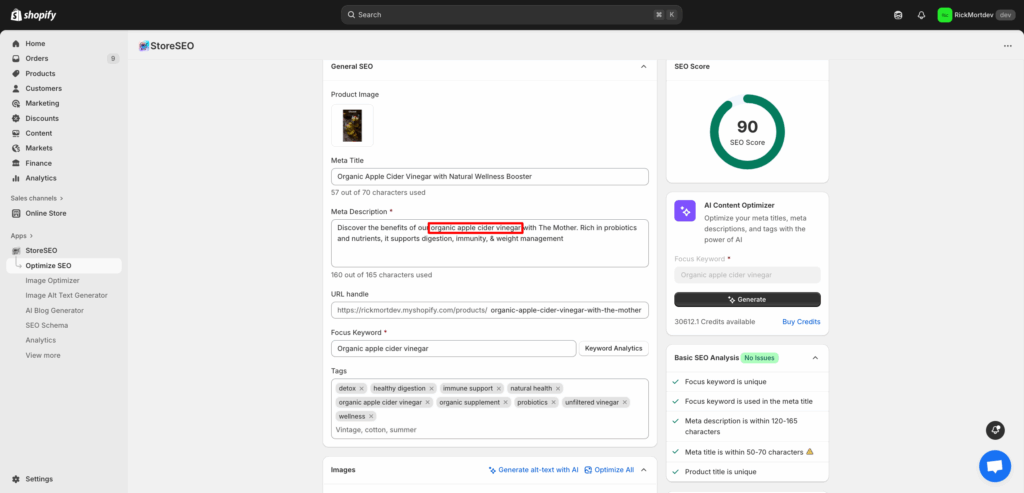Collapse the General SEO section

tap(643, 66)
